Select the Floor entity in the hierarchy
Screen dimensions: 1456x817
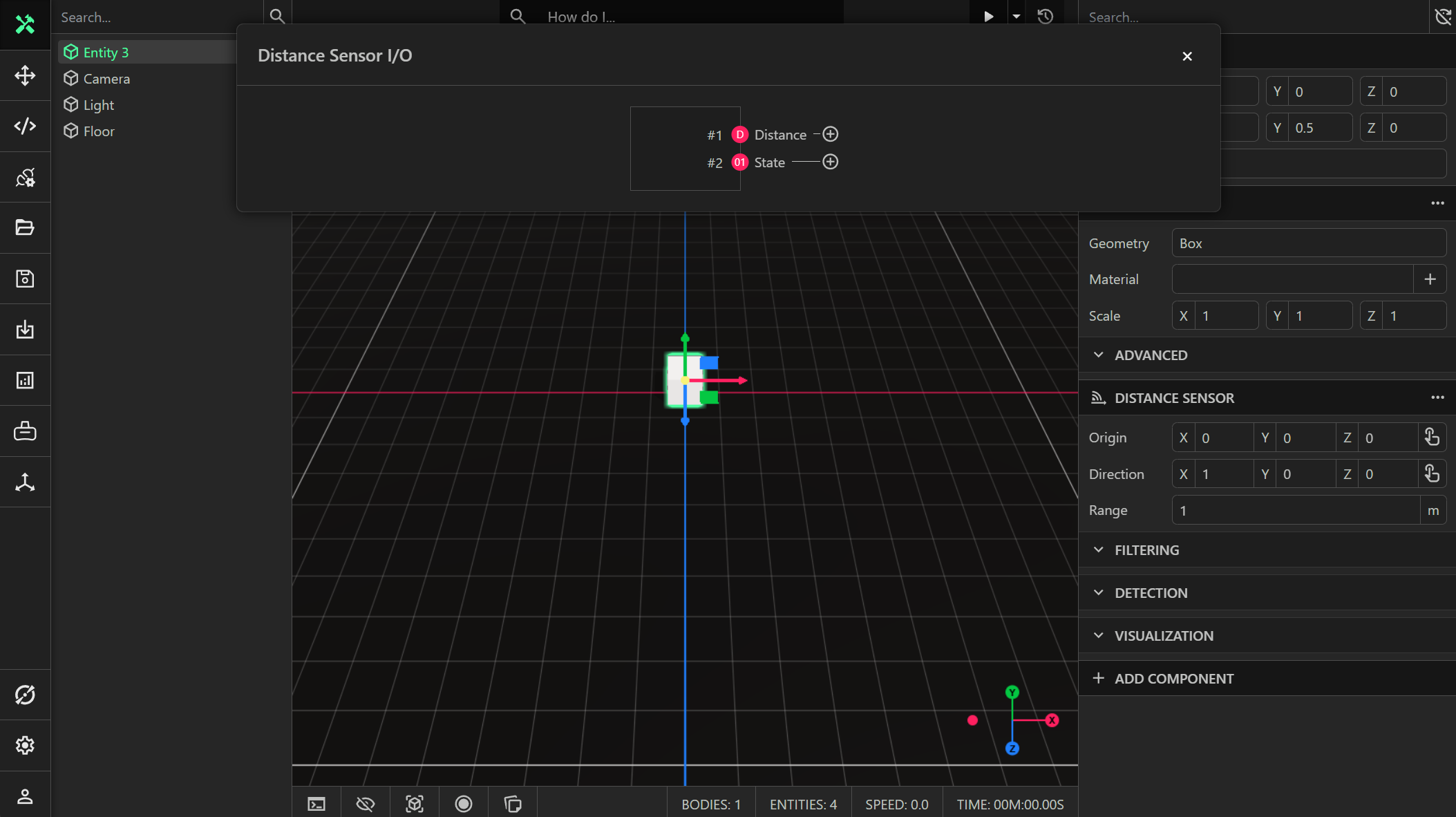pyautogui.click(x=99, y=131)
